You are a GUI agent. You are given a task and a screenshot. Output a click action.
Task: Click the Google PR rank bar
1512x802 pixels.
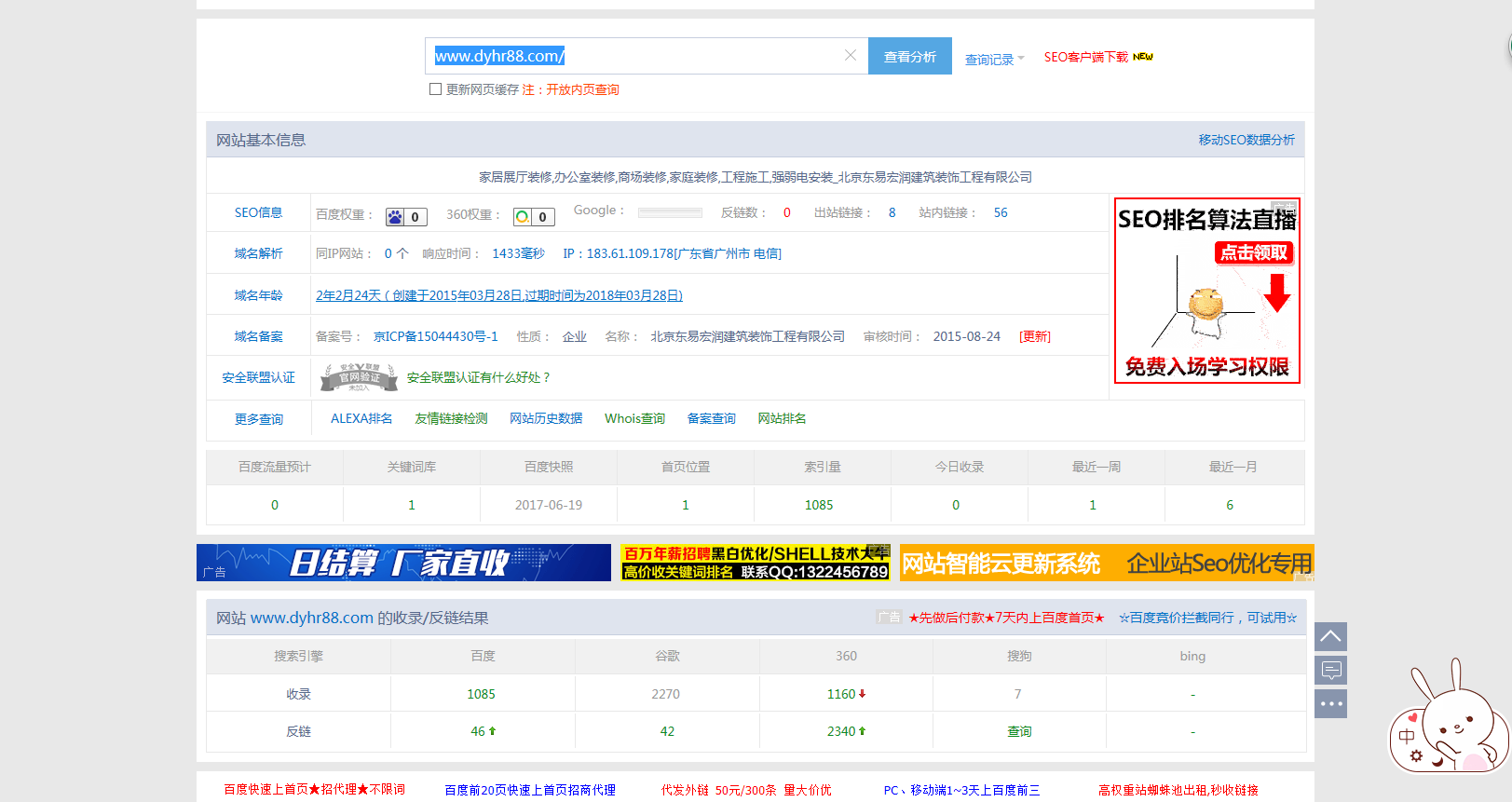point(670,212)
